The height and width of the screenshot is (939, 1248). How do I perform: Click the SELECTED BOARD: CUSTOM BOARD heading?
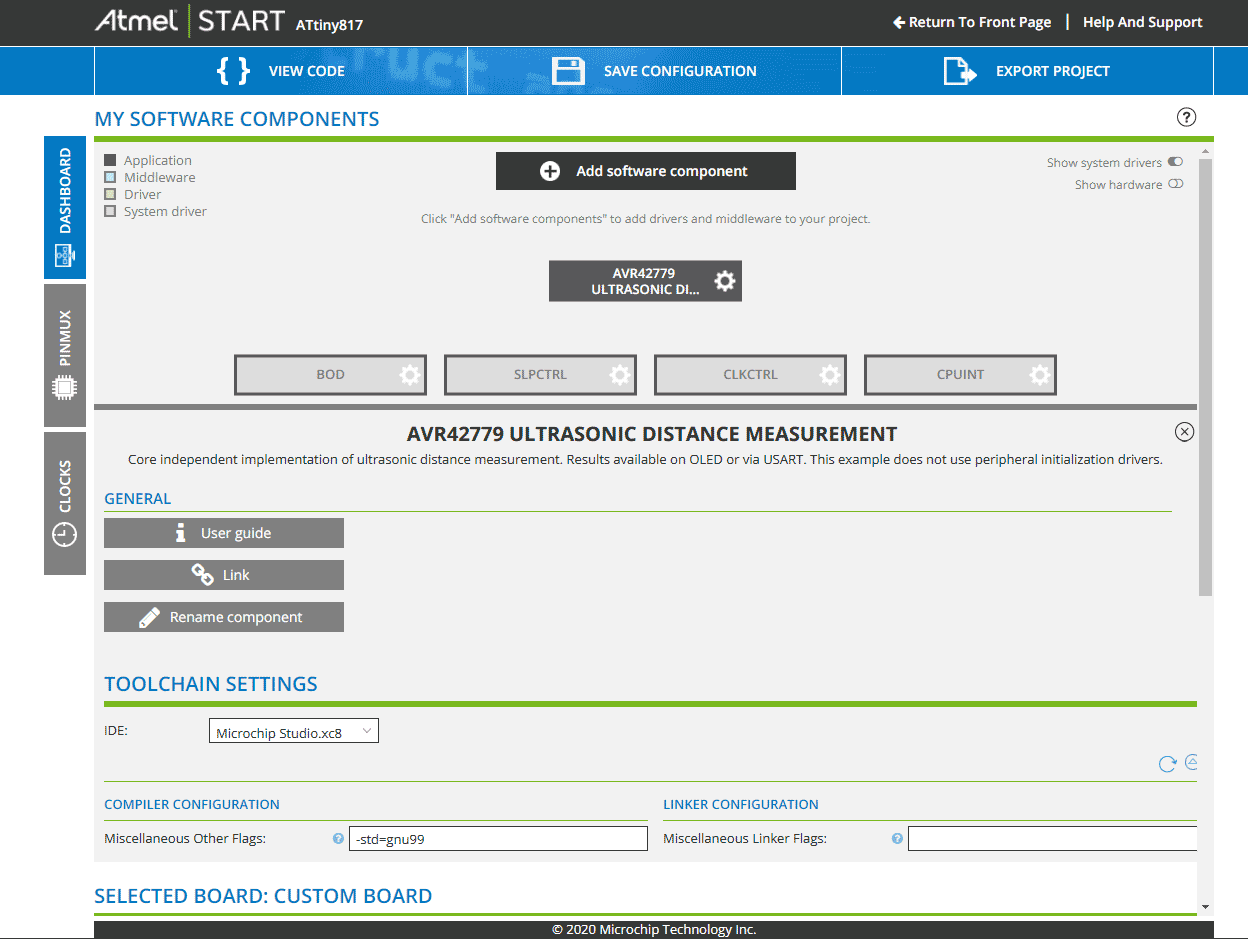pyautogui.click(x=263, y=896)
